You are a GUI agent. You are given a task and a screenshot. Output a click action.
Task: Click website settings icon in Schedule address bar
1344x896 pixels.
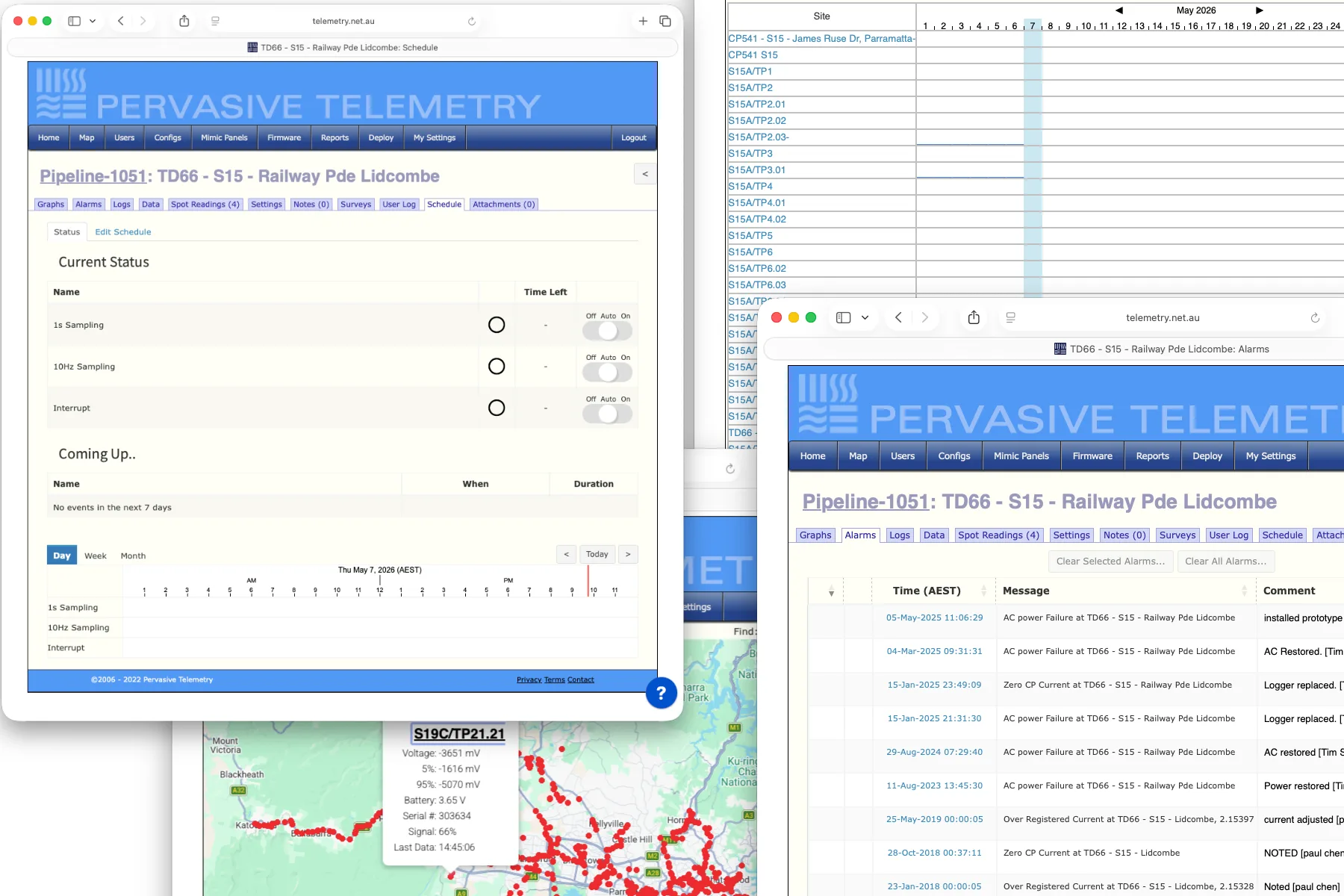[215, 21]
